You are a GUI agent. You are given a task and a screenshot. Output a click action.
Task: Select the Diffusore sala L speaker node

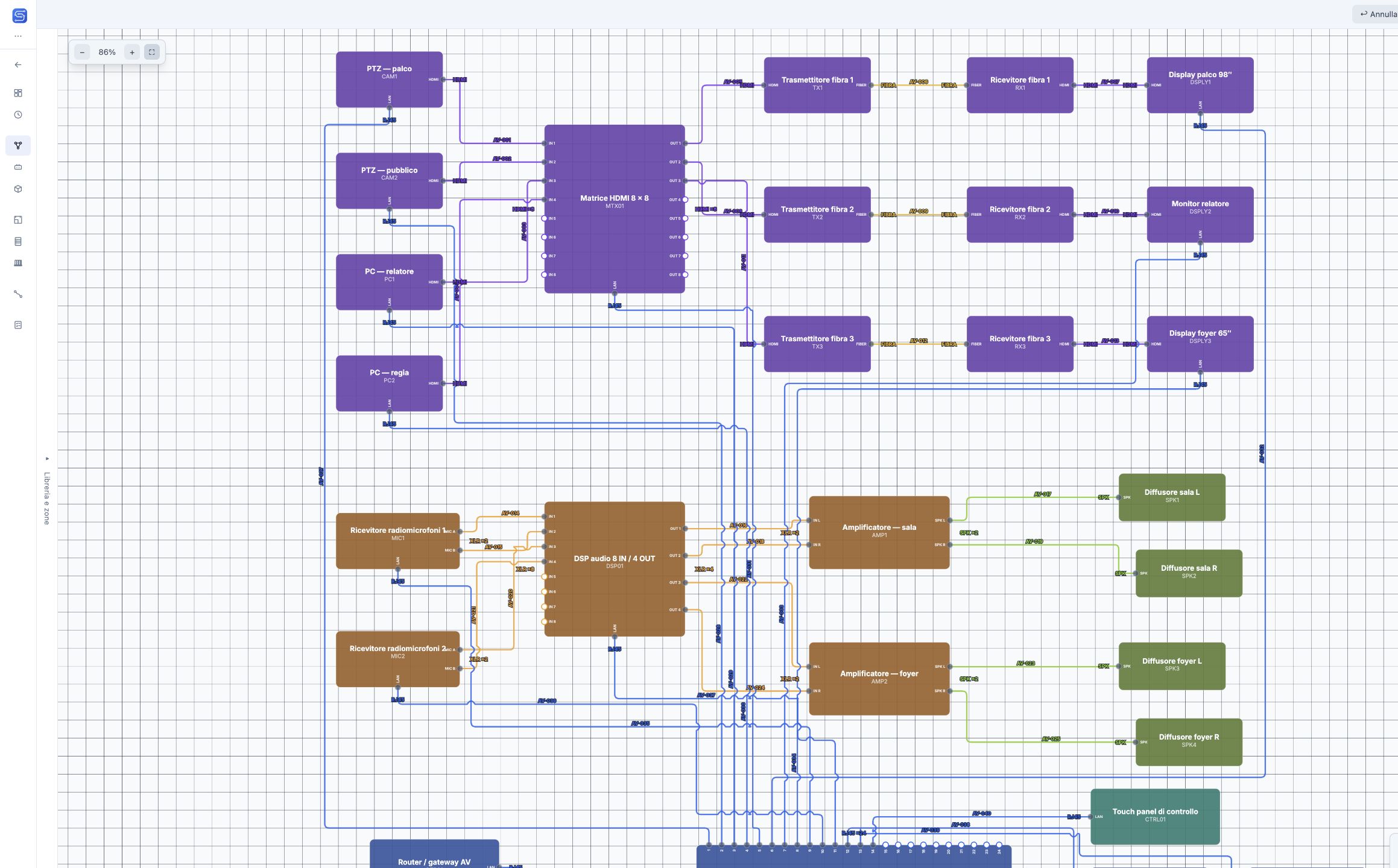(1172, 497)
